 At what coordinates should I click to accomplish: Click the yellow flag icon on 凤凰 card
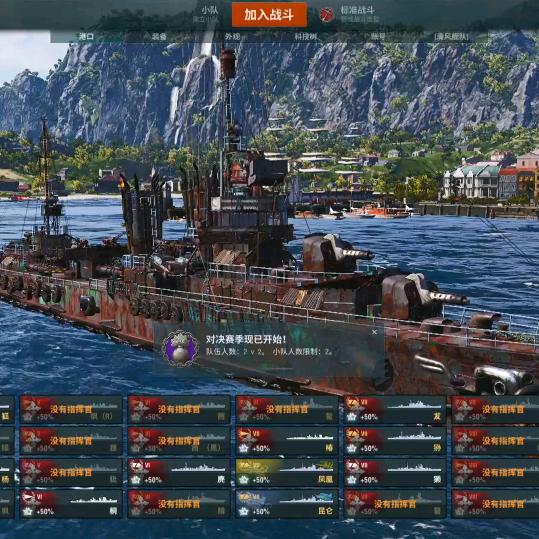coord(245,465)
